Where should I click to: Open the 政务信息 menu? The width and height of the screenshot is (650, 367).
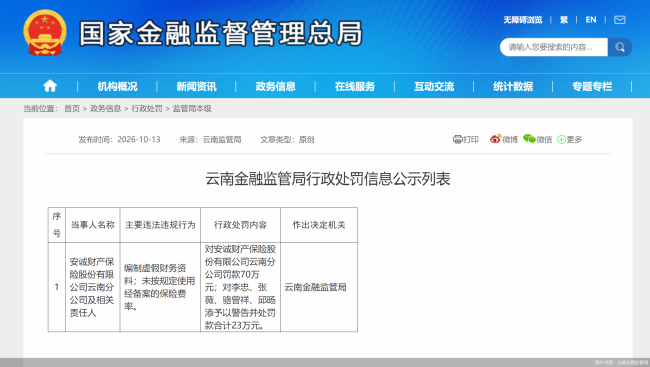[276, 86]
